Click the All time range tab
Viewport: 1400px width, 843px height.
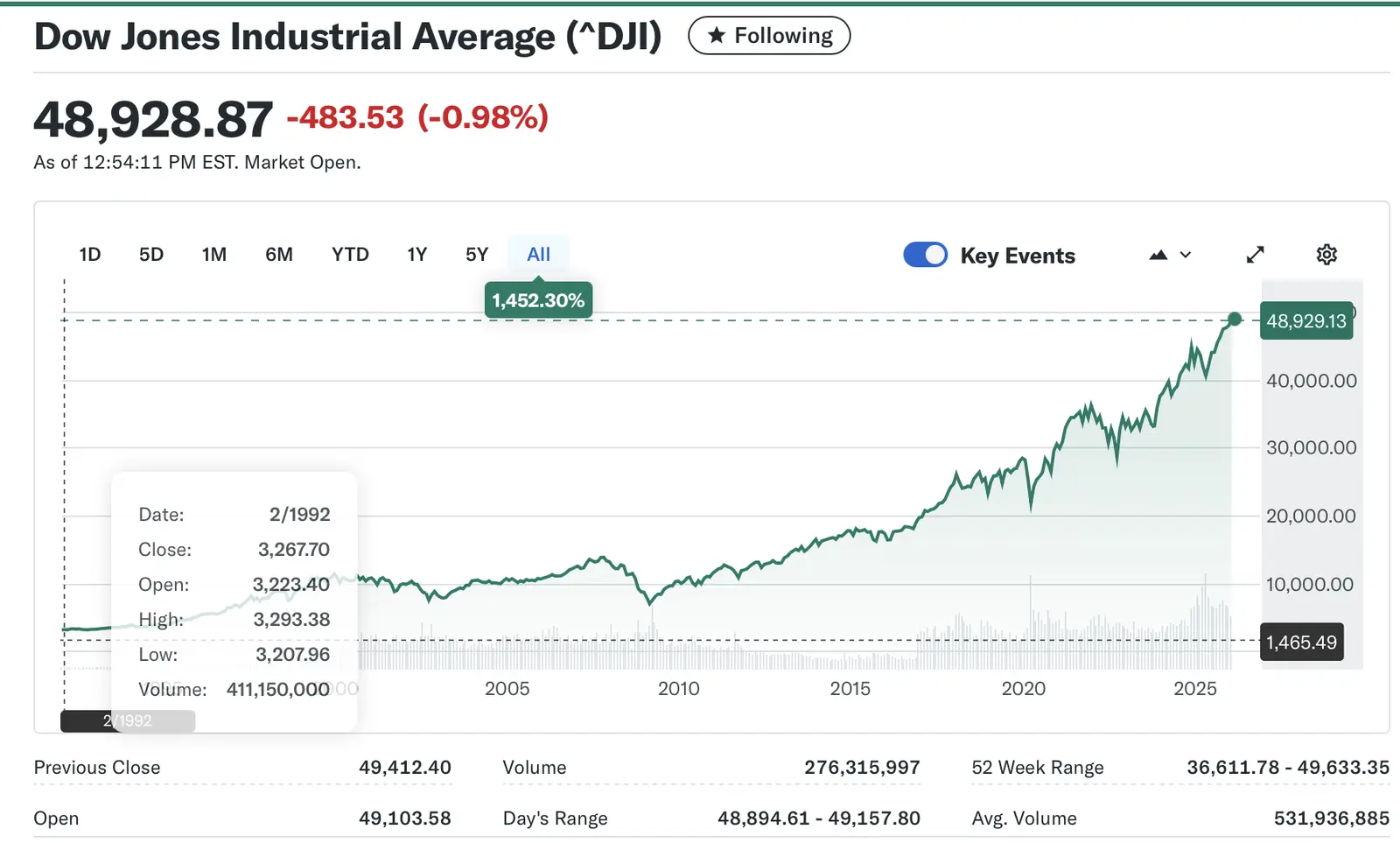tap(538, 255)
